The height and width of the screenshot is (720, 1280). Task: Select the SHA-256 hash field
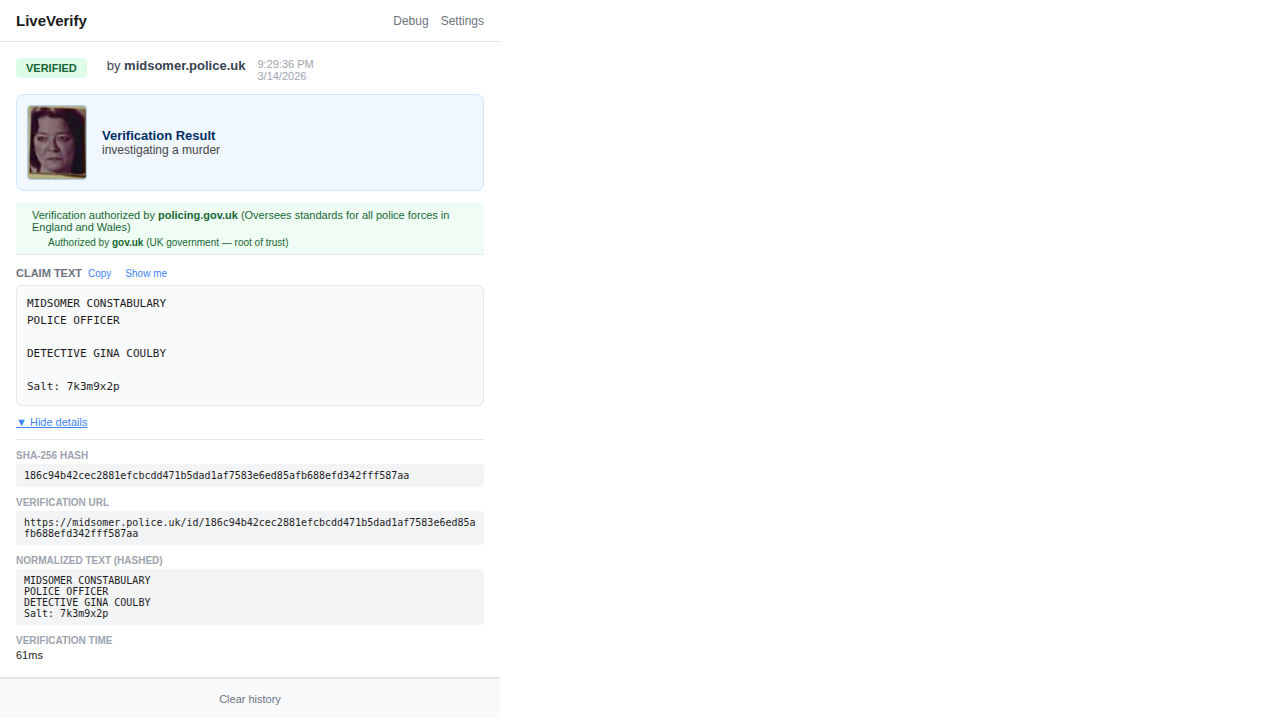click(x=249, y=475)
